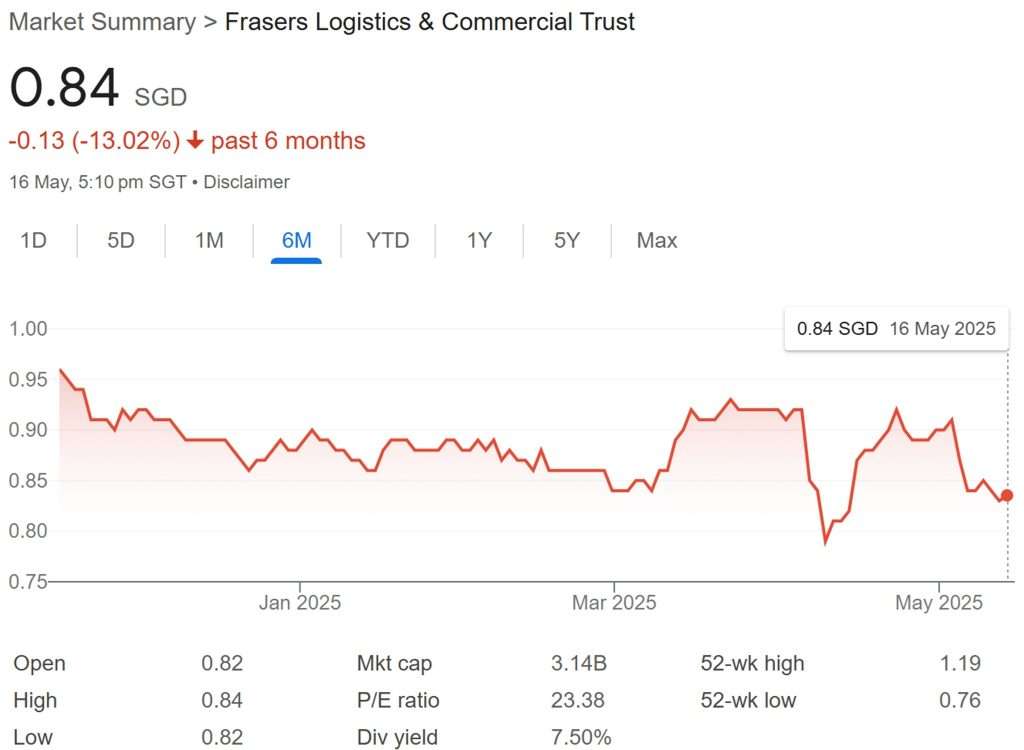1024x750 pixels.
Task: Click the Market Summary breadcrumb link
Action: tap(102, 22)
